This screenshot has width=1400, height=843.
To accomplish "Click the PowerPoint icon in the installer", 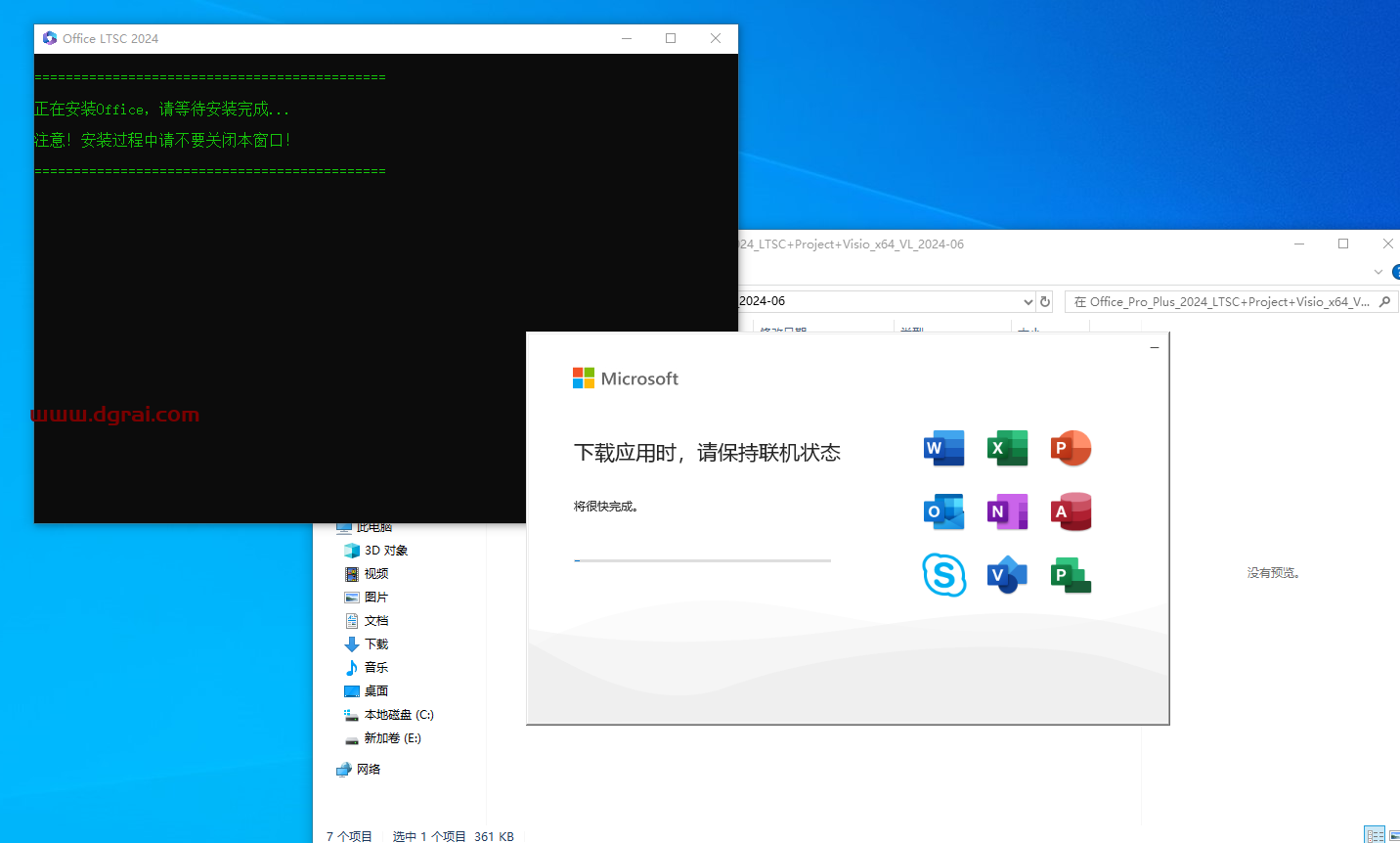I will (x=1071, y=448).
